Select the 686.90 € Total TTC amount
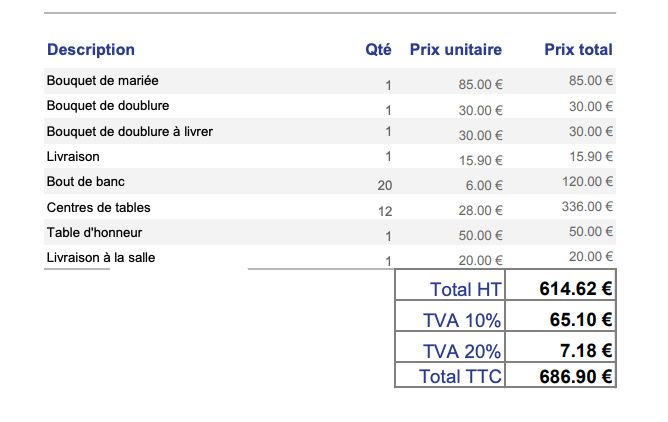The height and width of the screenshot is (422, 668). 576,376
